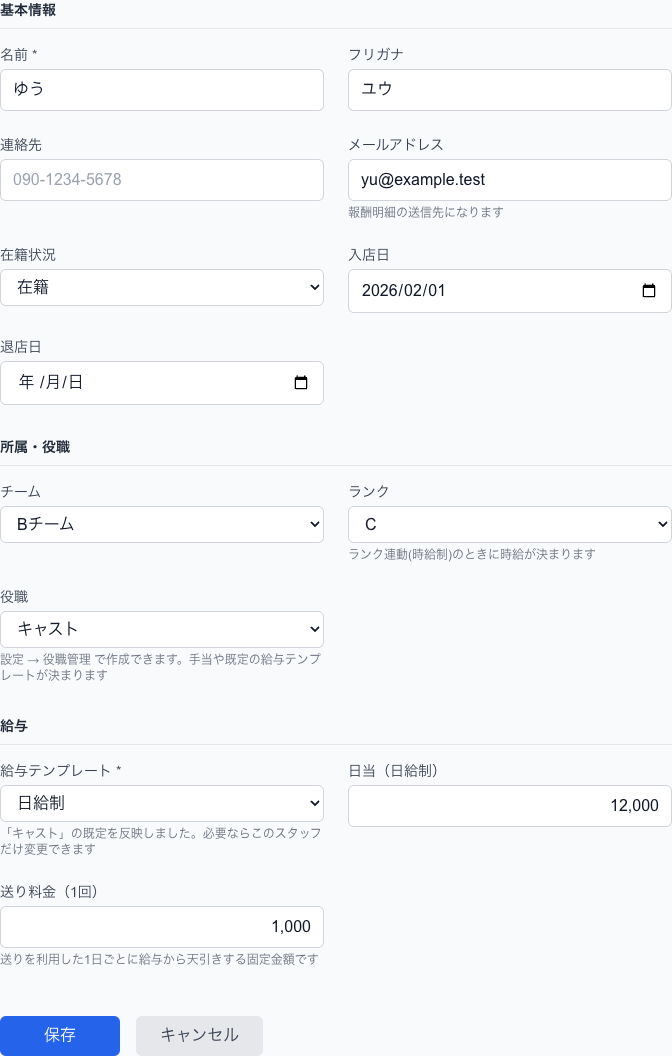
Task: Click the 報酬明細の送信先になります hint text
Action: [426, 212]
